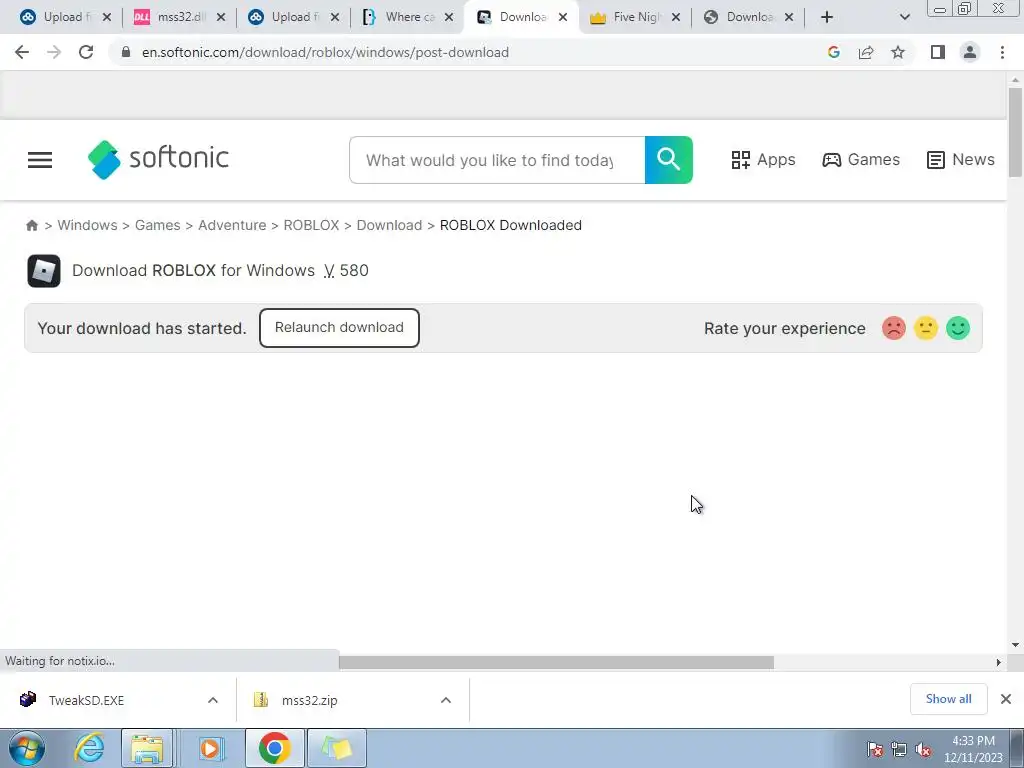Click the ROBLOX breadcrumb link
1024x768 pixels.
pyautogui.click(x=311, y=225)
